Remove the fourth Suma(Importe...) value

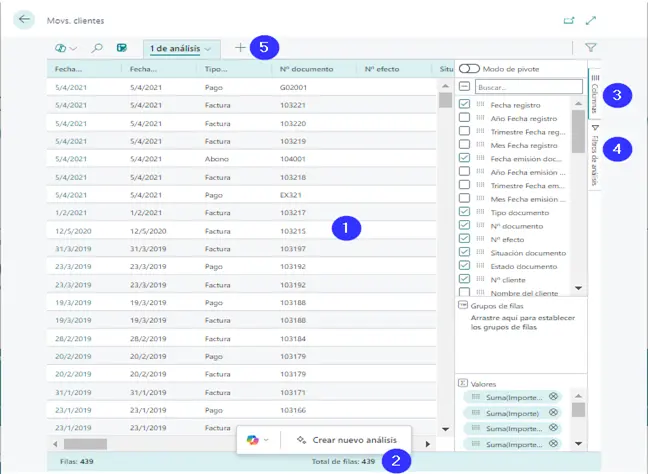(x=553, y=444)
